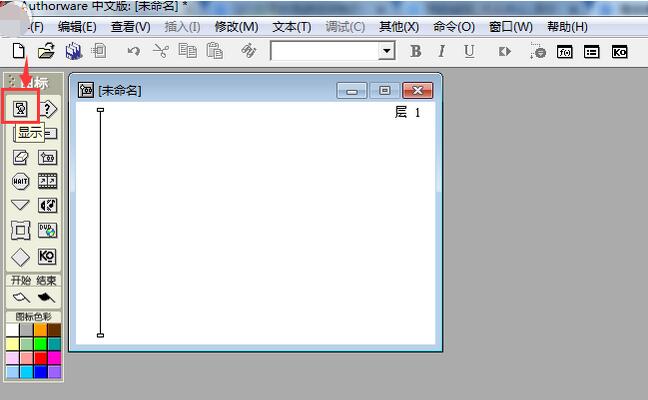Screen dimensions: 648x400
Task: Click the Undo toolbar icon
Action: [133, 52]
